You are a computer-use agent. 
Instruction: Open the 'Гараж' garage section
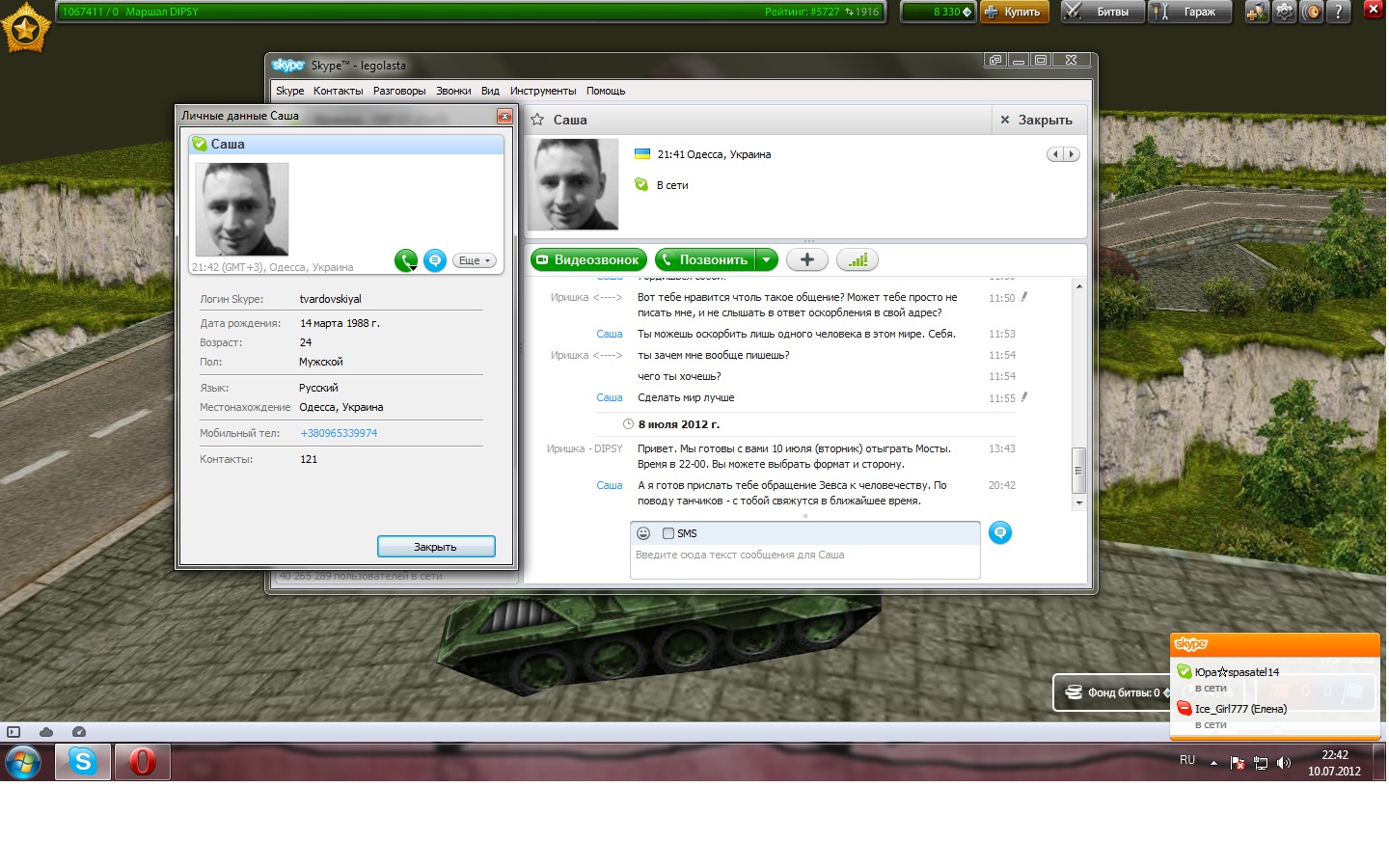point(1190,12)
